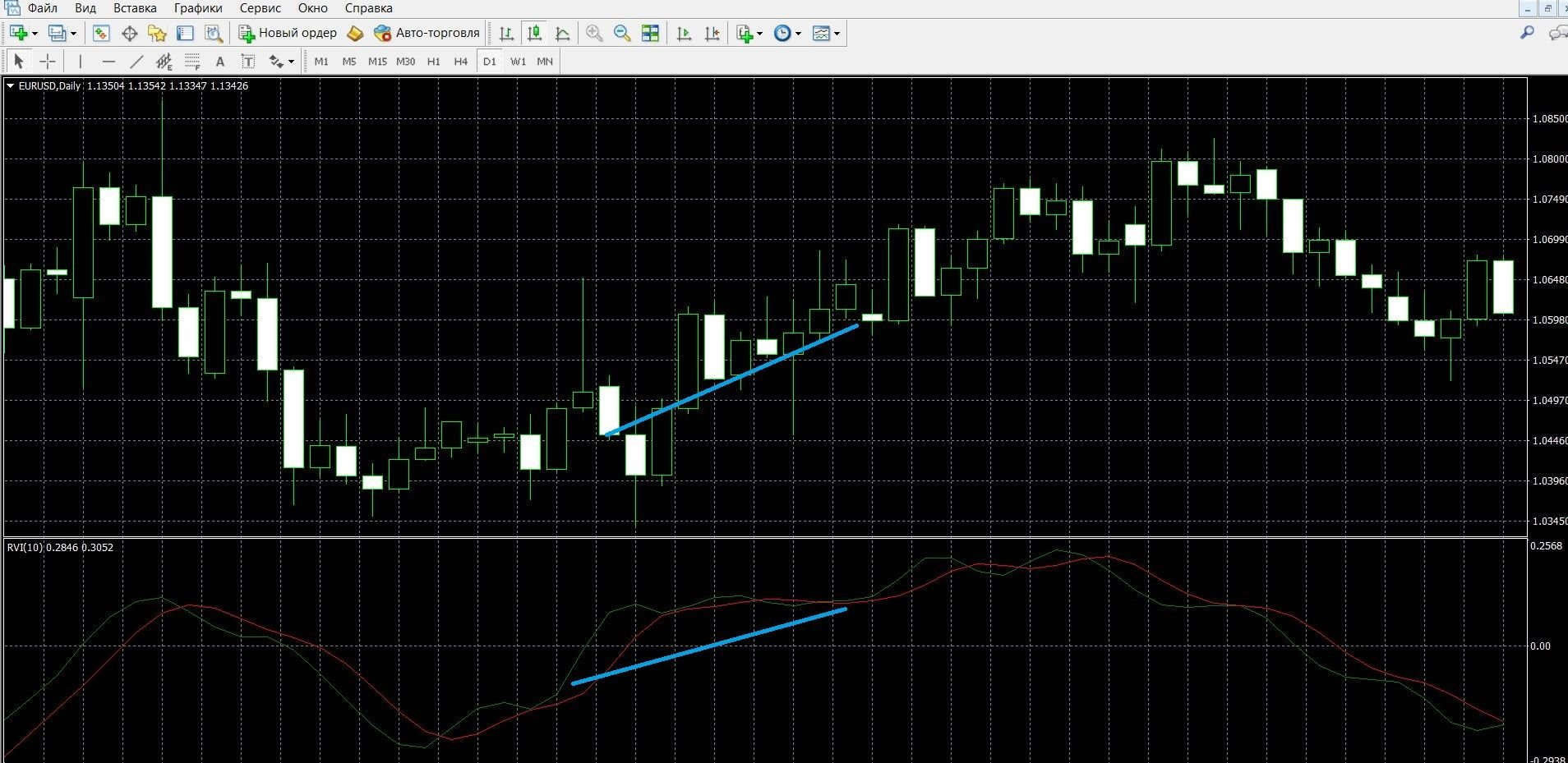Viewport: 1568px width, 763px height.
Task: Select the D1 daily timeframe
Action: click(x=490, y=62)
